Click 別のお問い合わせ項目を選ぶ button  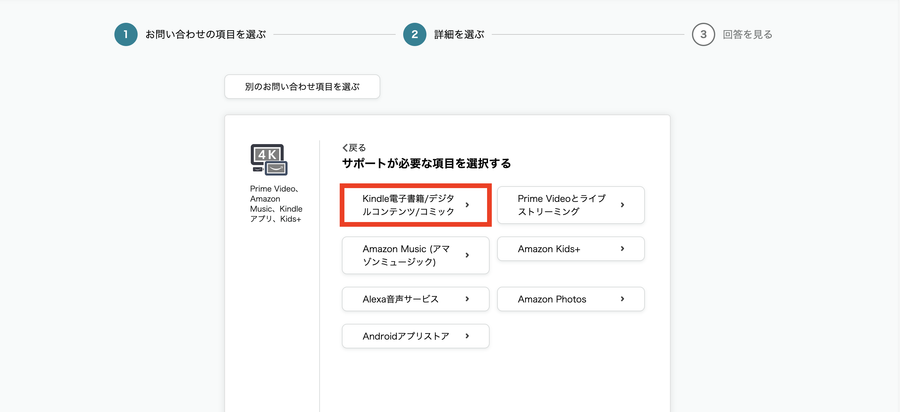(302, 87)
